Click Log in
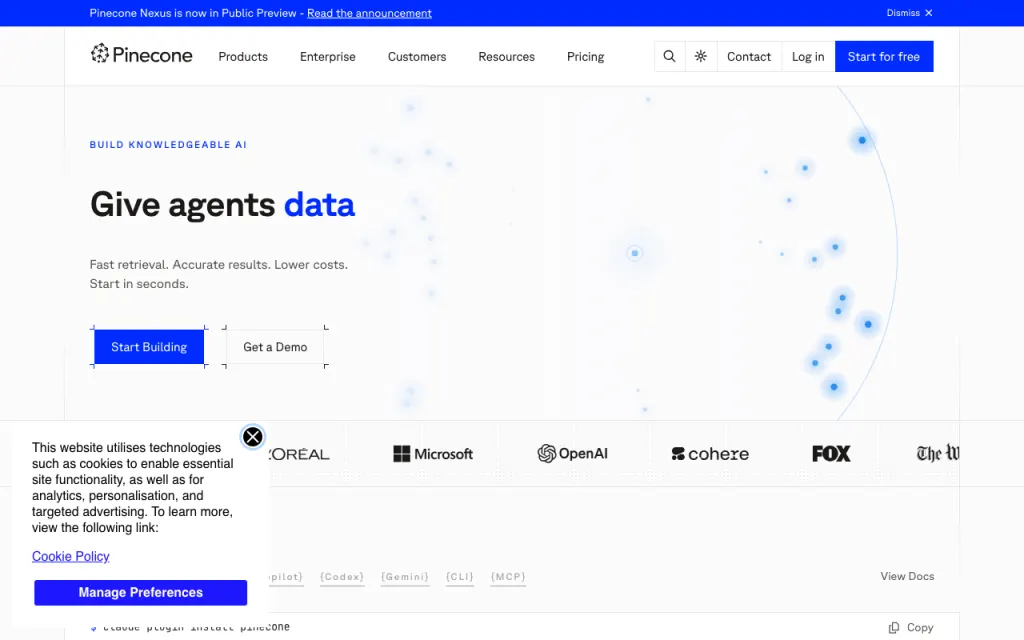This screenshot has height=640, width=1024. pos(808,56)
